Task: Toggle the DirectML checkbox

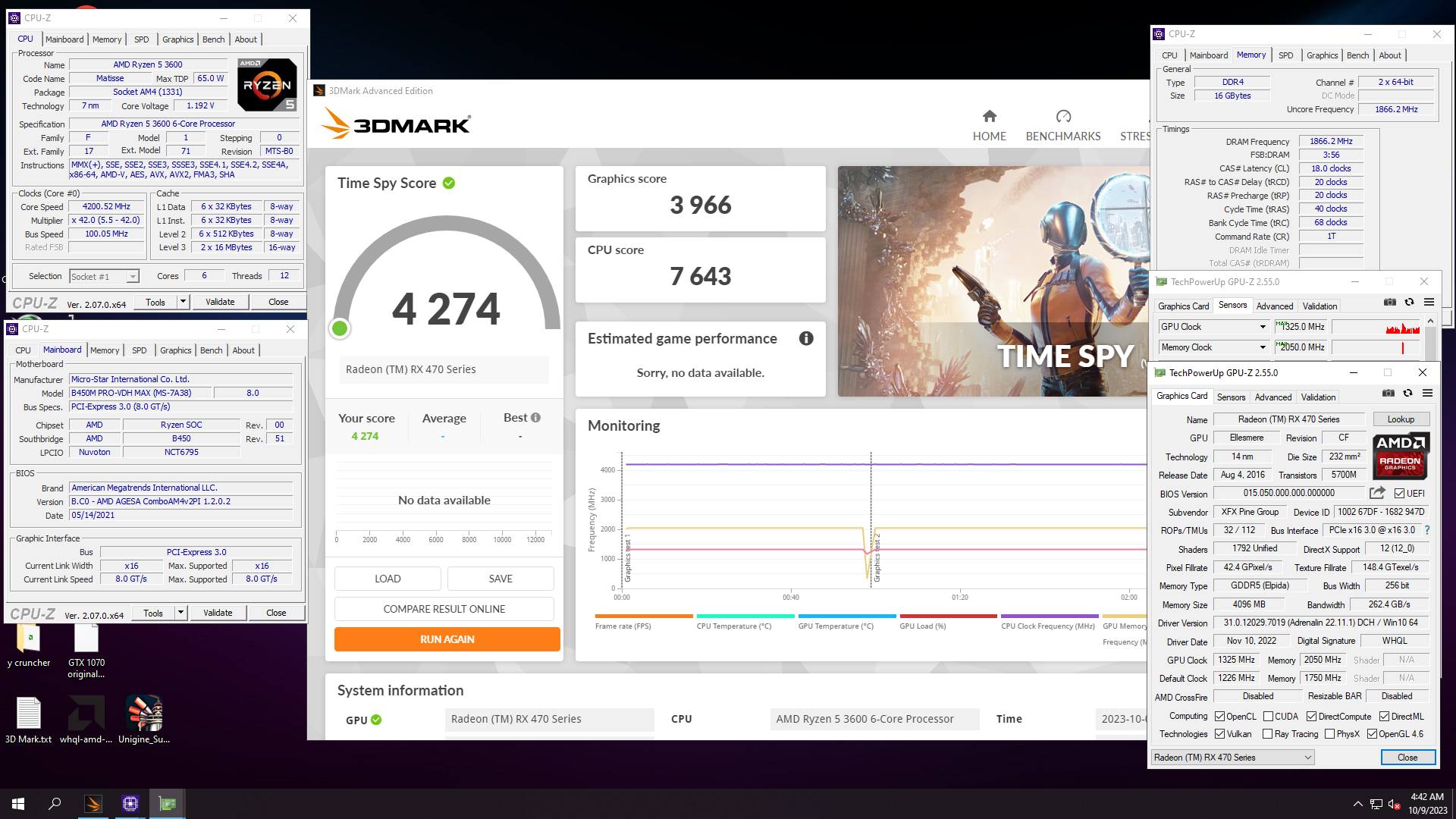Action: [x=1385, y=717]
